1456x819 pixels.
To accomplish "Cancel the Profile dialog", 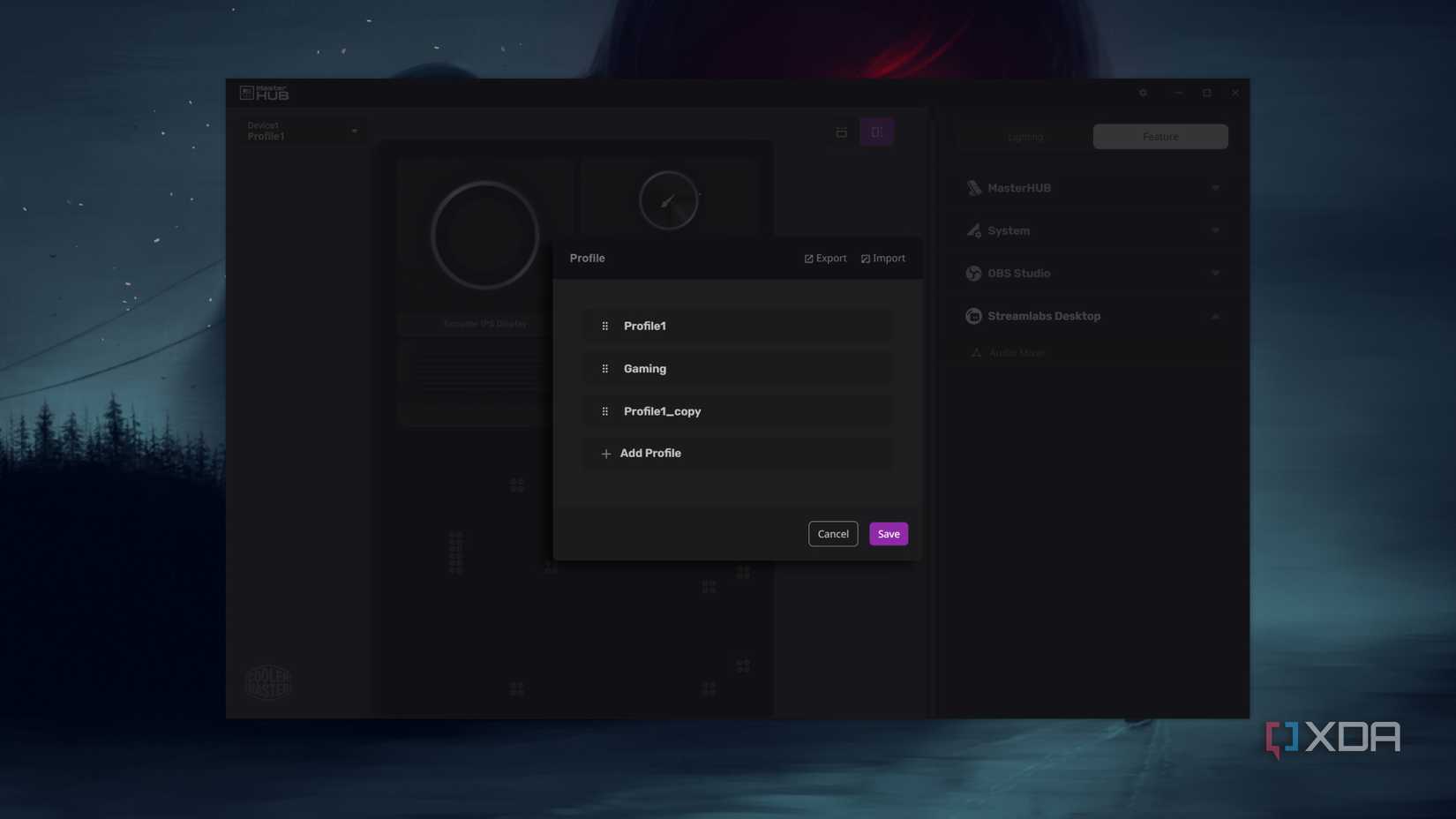I will [832, 533].
